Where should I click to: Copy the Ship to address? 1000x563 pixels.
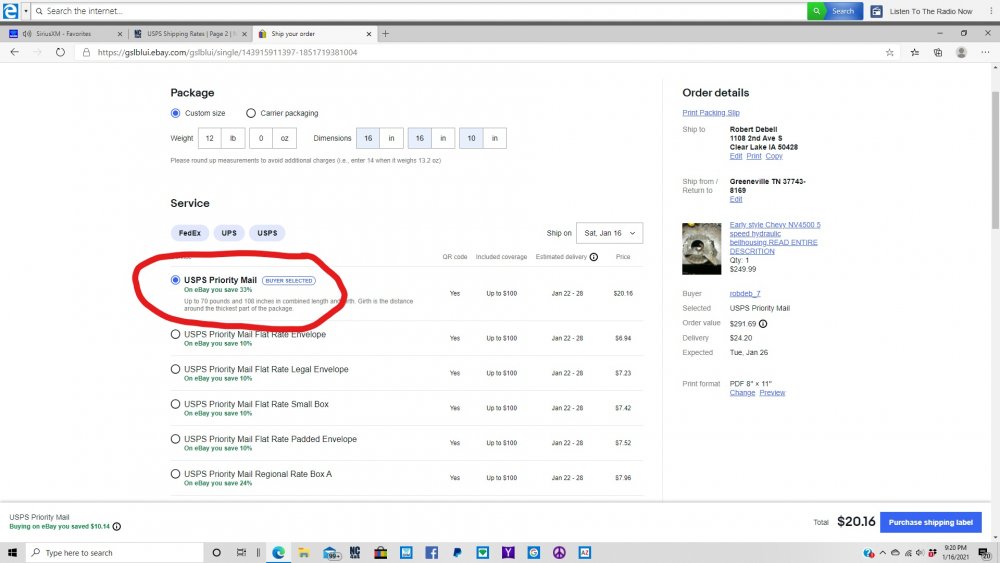(774, 156)
